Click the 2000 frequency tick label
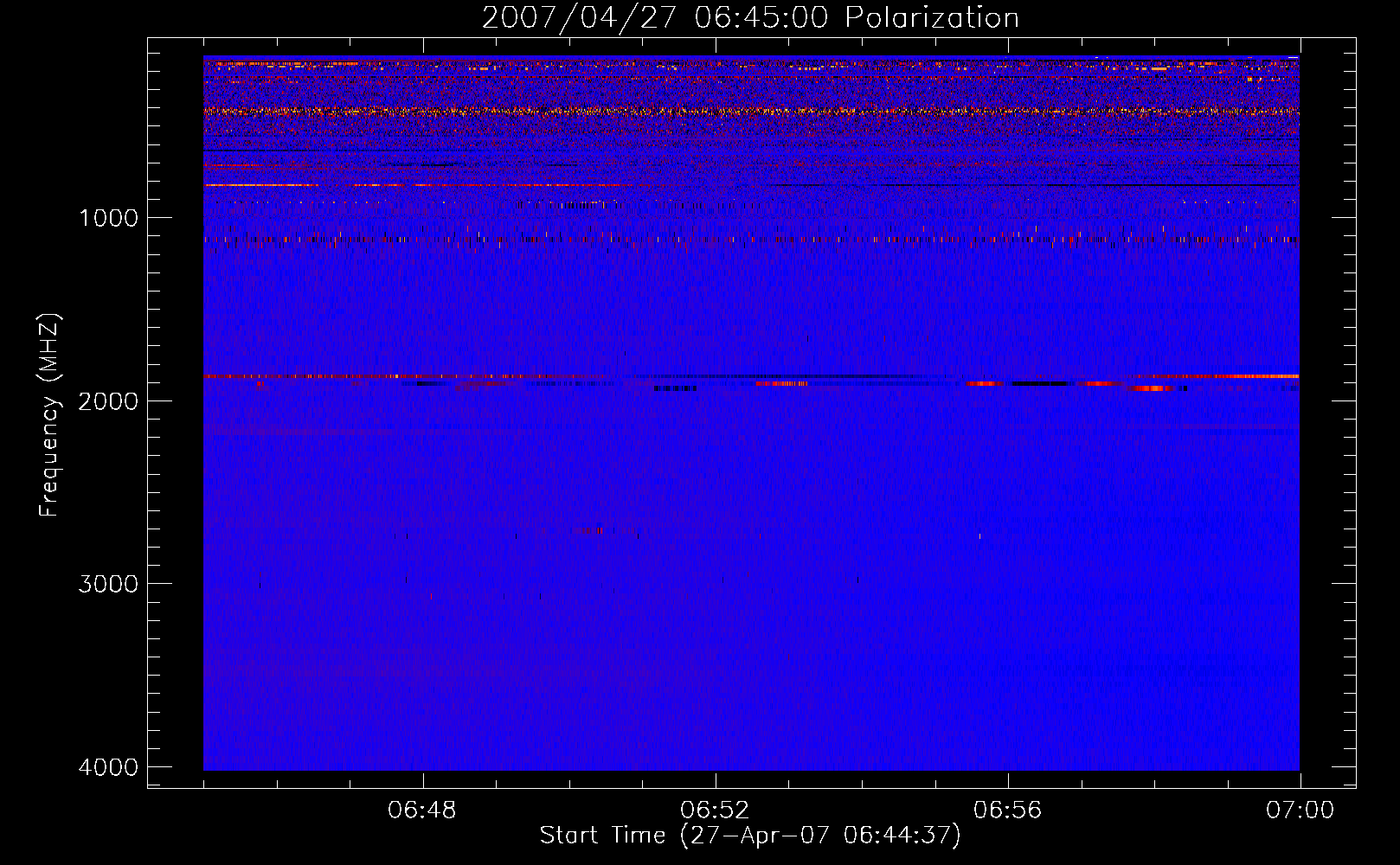This screenshot has height=865, width=1400. tap(108, 401)
